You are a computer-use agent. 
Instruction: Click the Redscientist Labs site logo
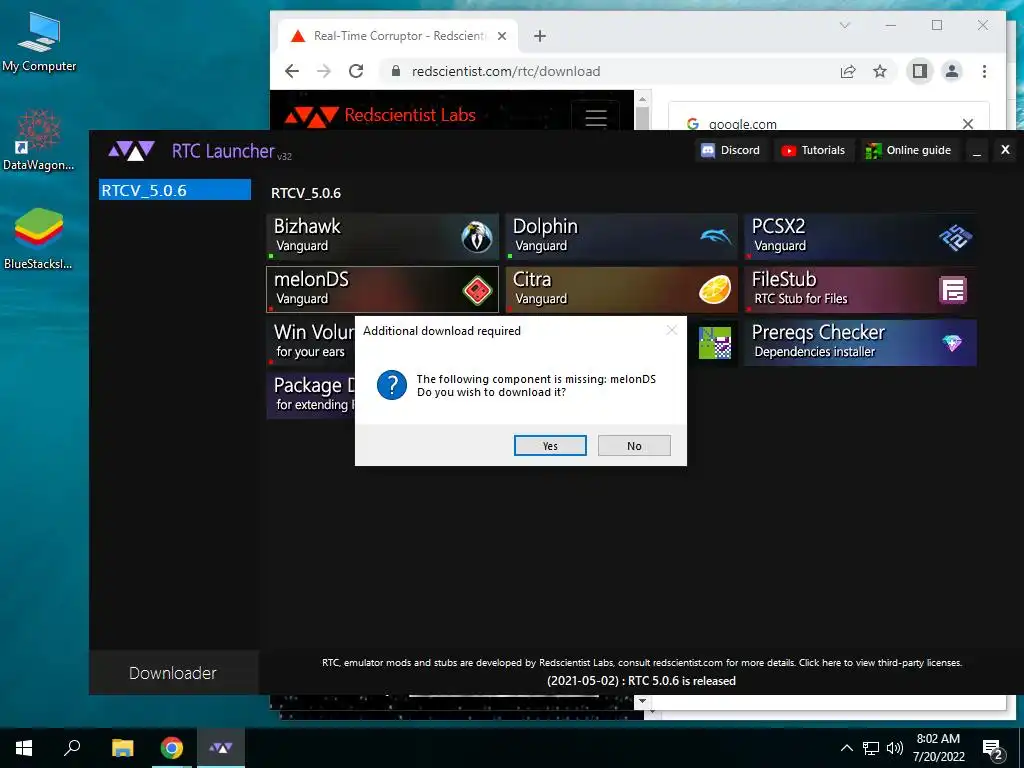point(380,116)
